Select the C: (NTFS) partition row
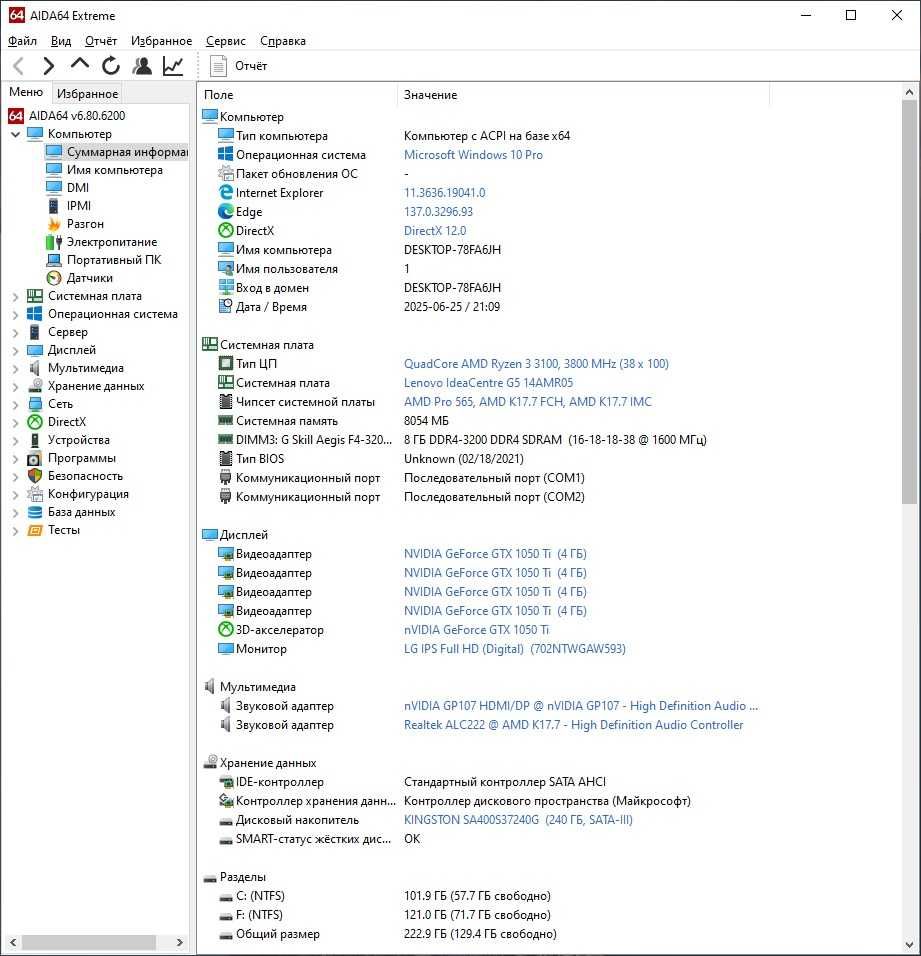The image size is (921, 956). pyautogui.click(x=384, y=896)
